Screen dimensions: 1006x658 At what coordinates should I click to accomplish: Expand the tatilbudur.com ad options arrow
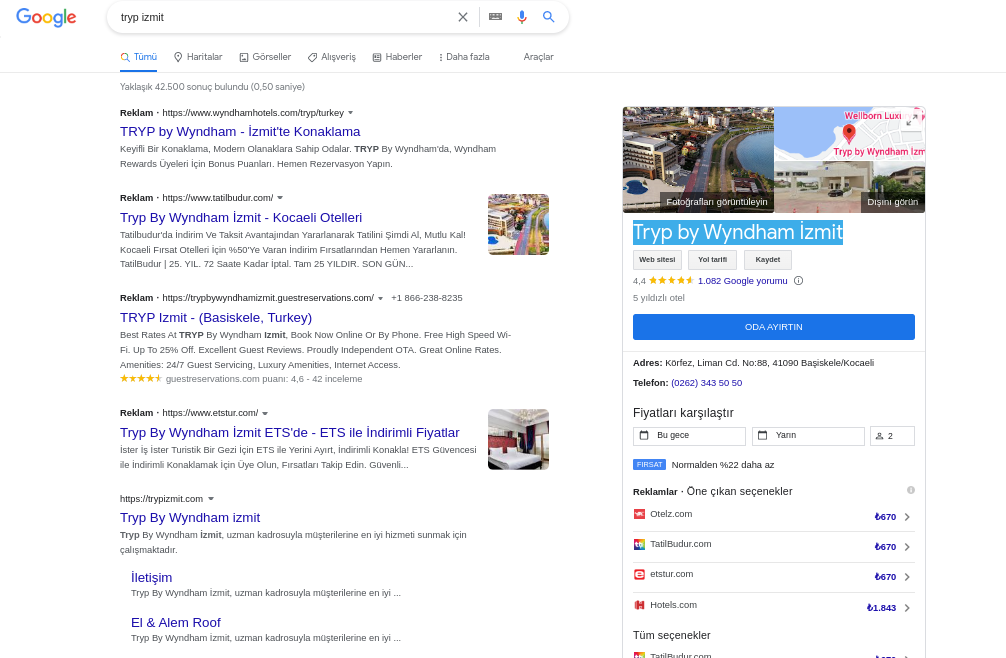pos(280,198)
